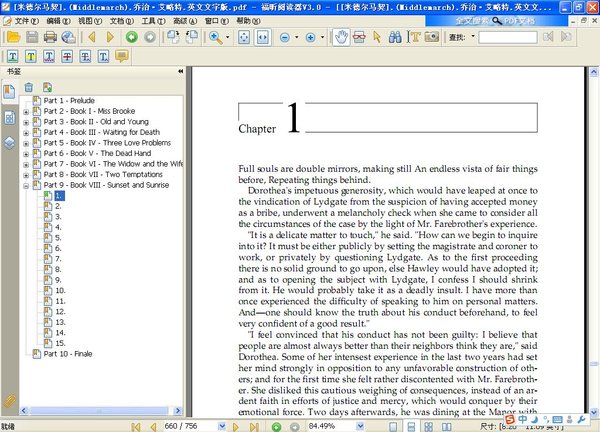Select the Hand tool
The width and height of the screenshot is (600, 432).
[x=341, y=37]
